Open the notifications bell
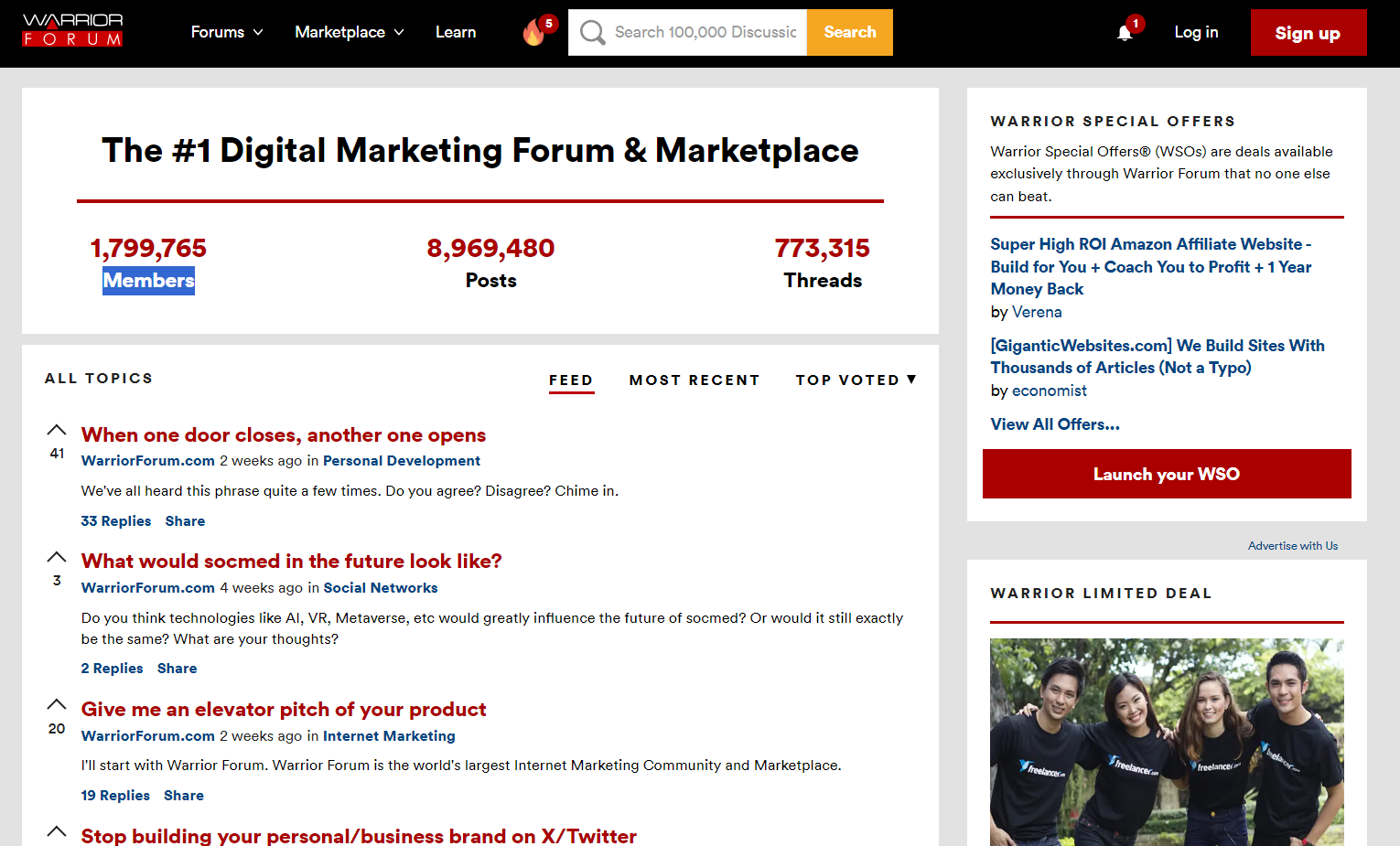 (1125, 33)
